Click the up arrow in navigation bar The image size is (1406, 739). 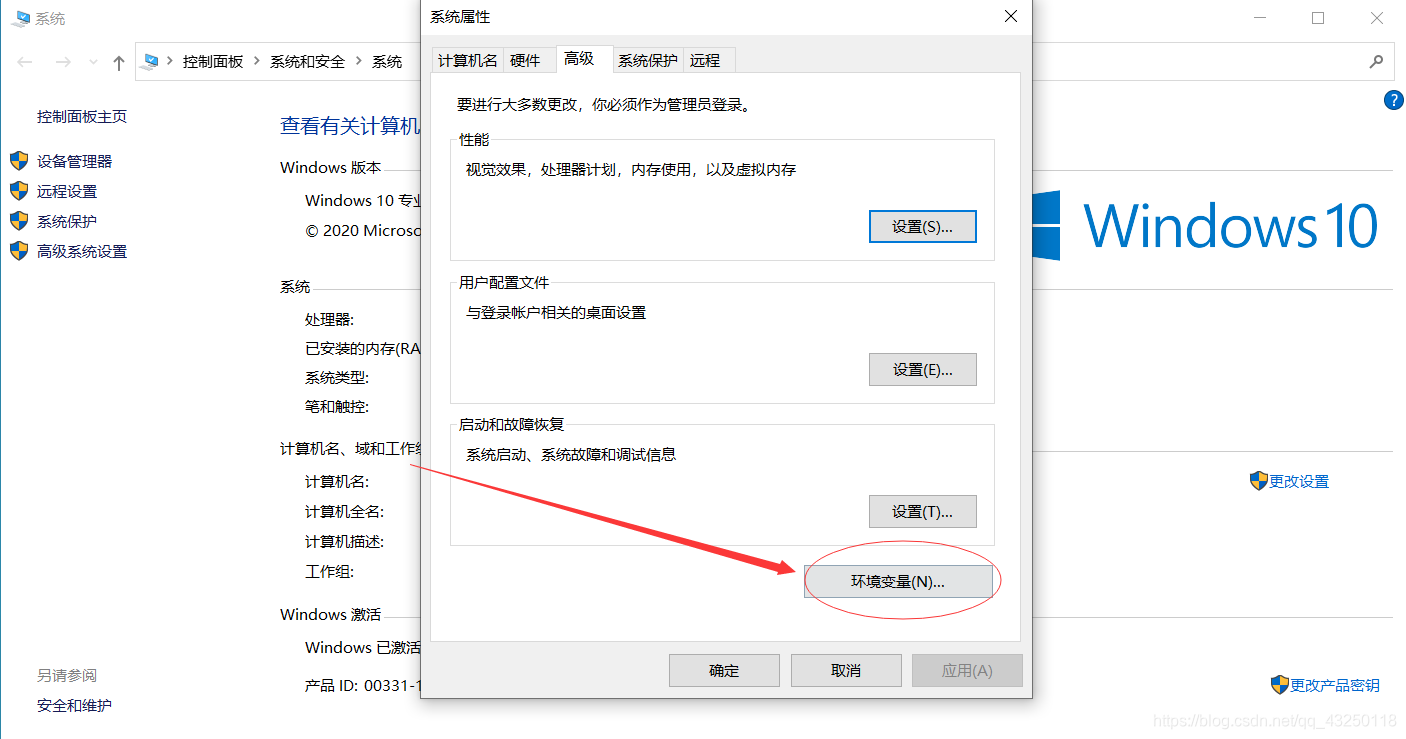[117, 62]
